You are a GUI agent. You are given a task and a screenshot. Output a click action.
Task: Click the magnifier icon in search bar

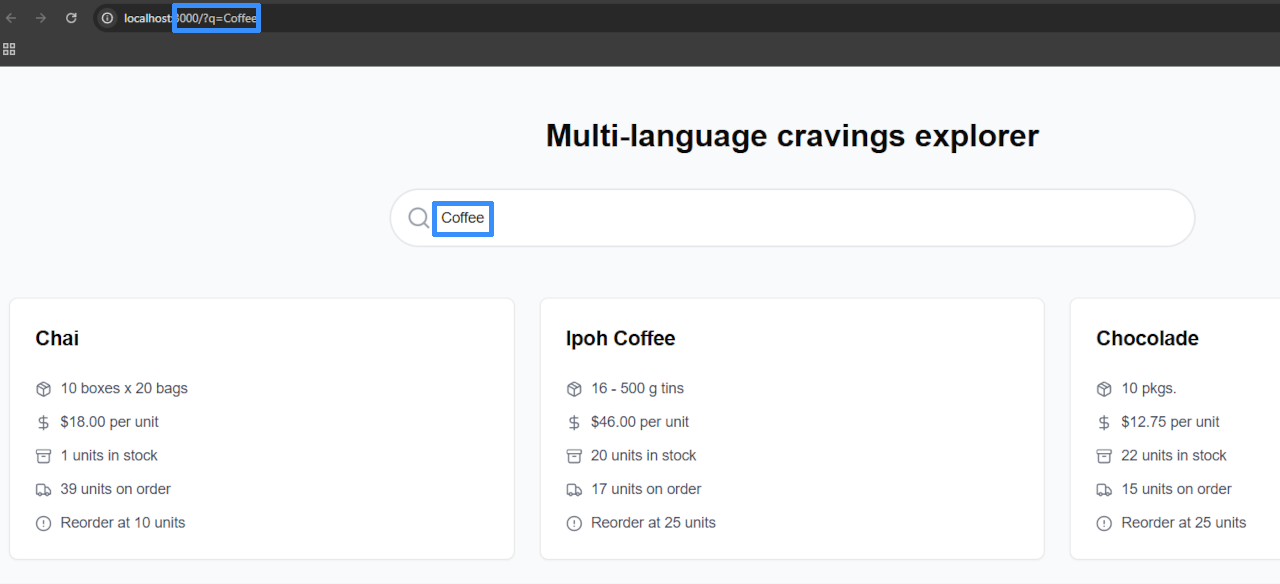click(x=419, y=218)
